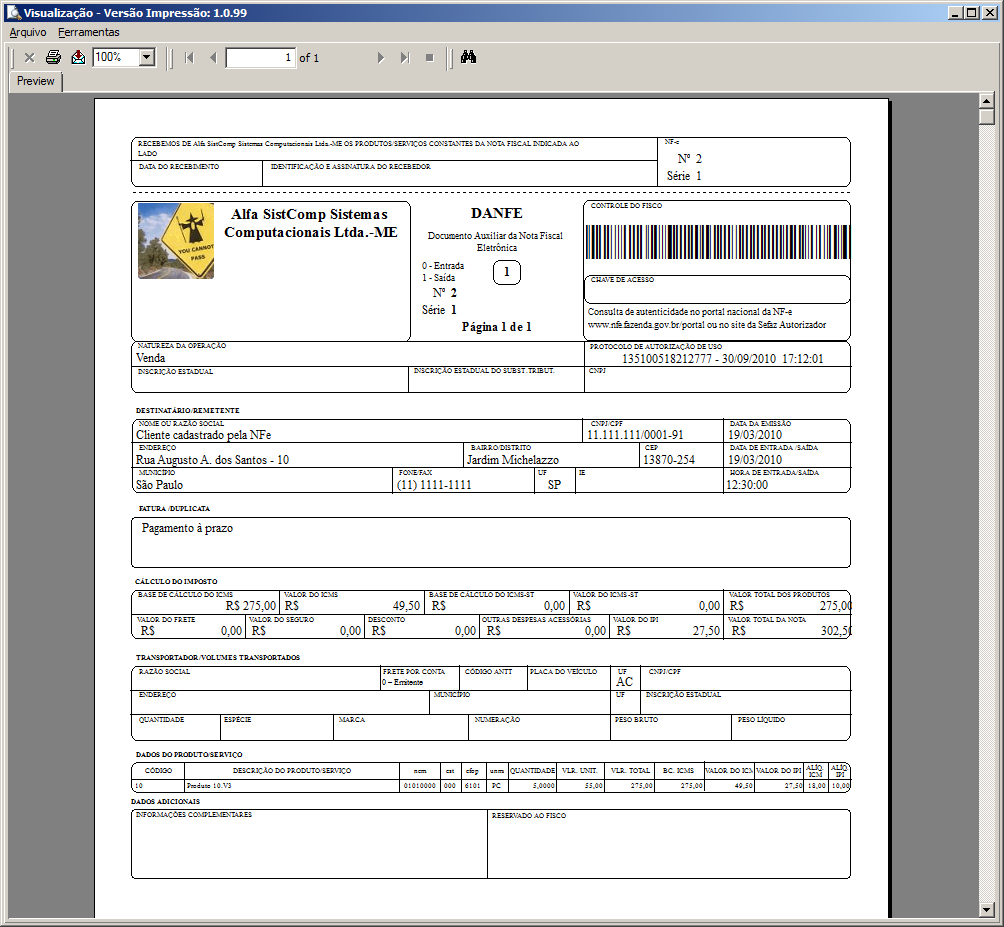Select the Preview tab
This screenshot has width=1004, height=927.
[x=35, y=81]
